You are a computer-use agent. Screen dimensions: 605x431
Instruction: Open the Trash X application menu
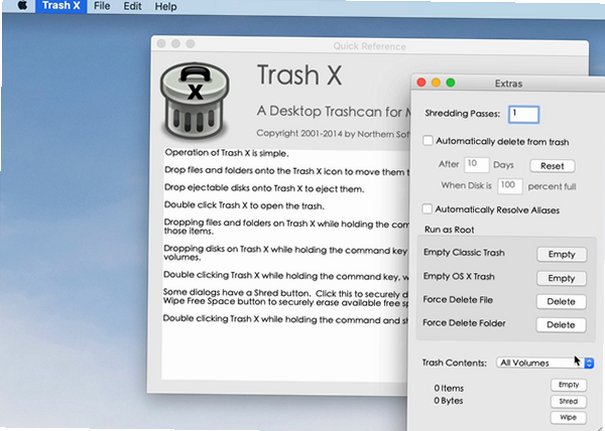[x=61, y=6]
